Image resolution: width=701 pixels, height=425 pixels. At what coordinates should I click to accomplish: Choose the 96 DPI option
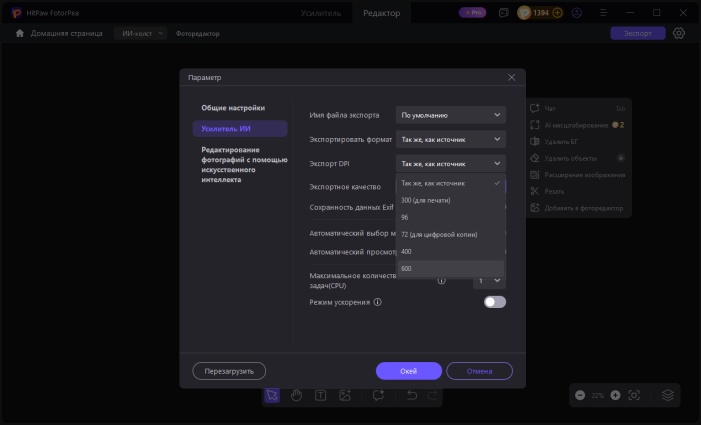tap(451, 217)
